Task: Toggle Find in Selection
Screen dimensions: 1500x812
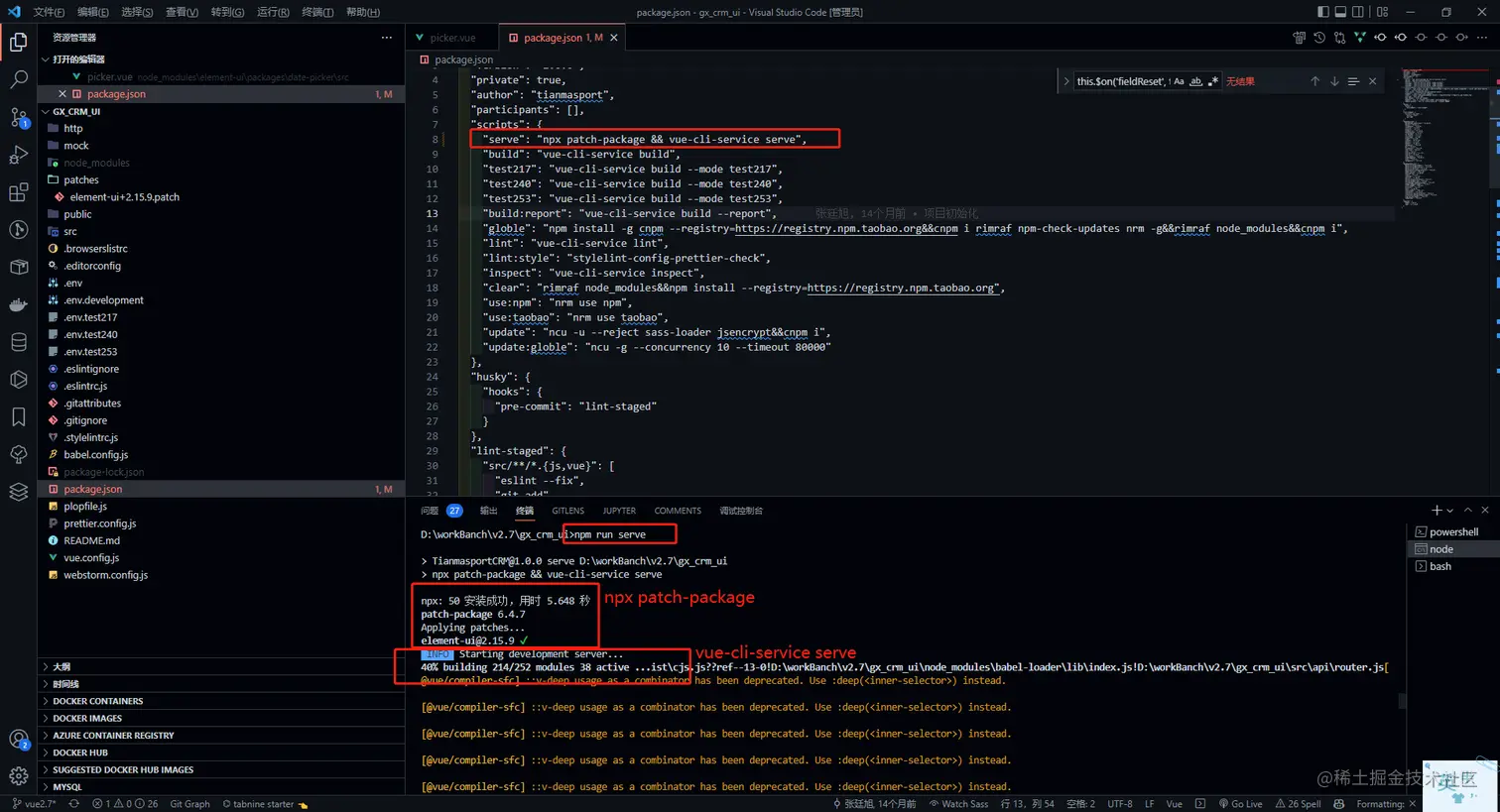Action: 1353,81
